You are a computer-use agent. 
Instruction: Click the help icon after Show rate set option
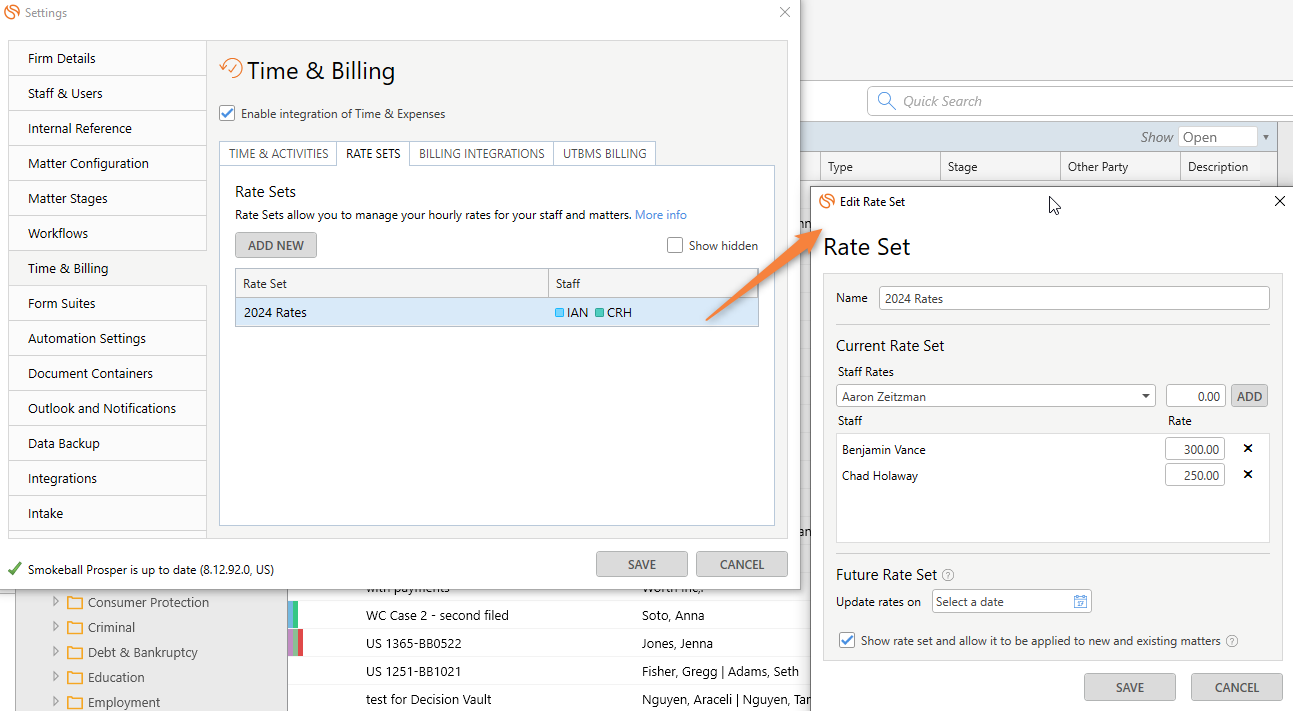click(1232, 641)
